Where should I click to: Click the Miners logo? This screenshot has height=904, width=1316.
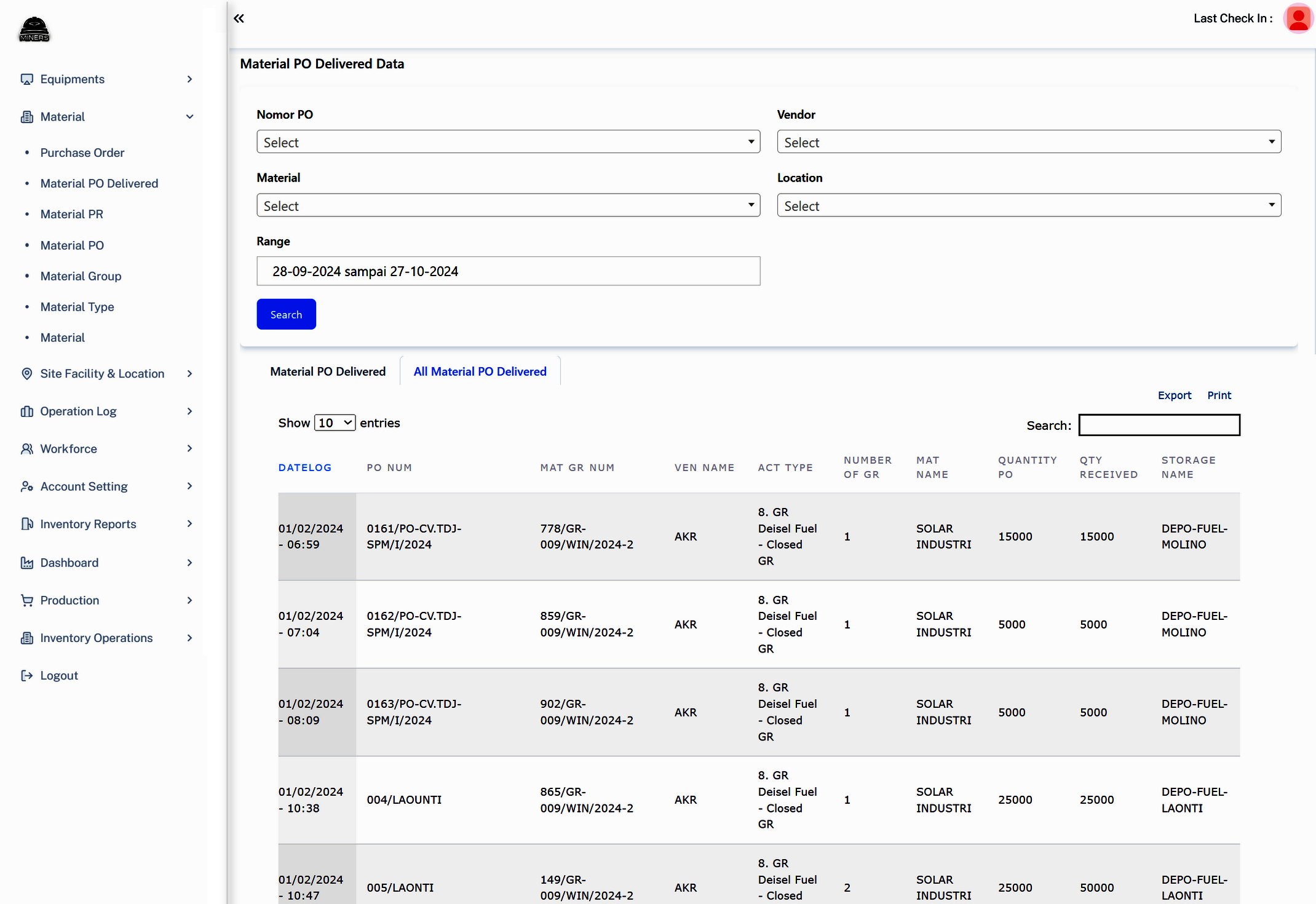click(34, 29)
